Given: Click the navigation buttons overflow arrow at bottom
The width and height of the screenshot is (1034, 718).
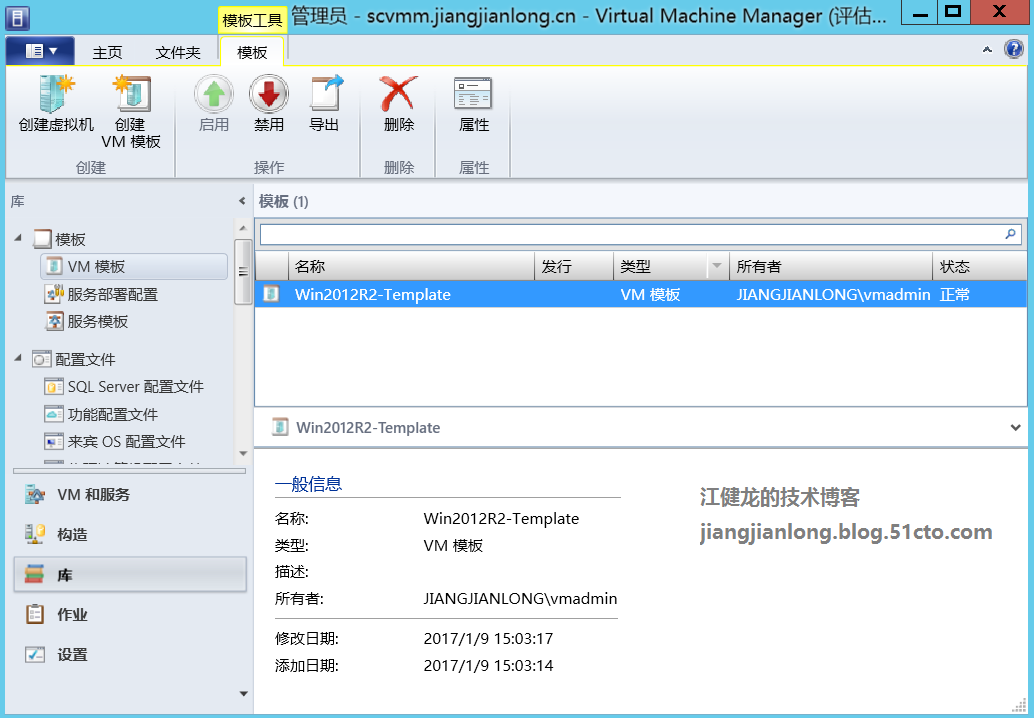Looking at the screenshot, I should tap(243, 694).
